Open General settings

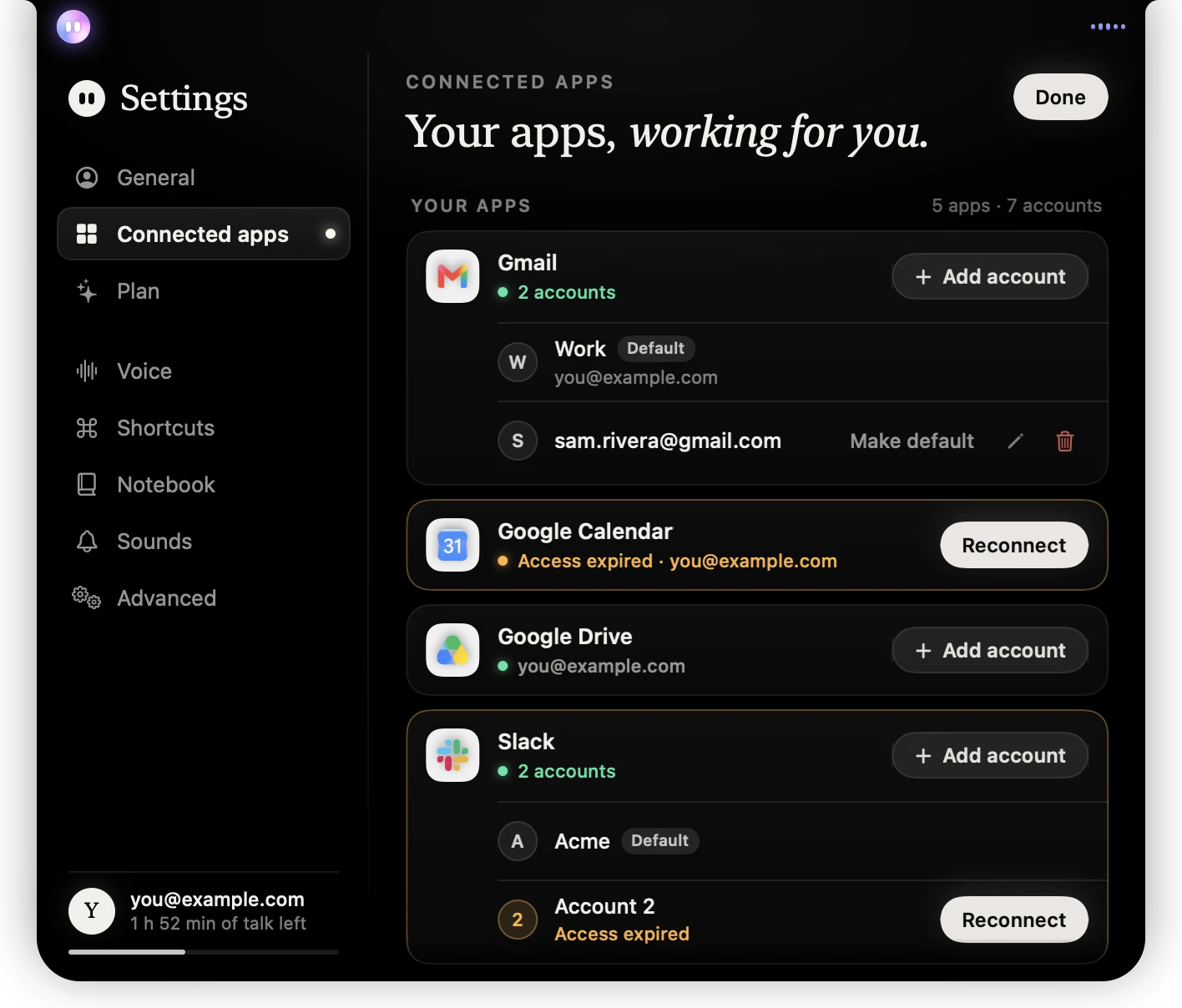(204, 178)
